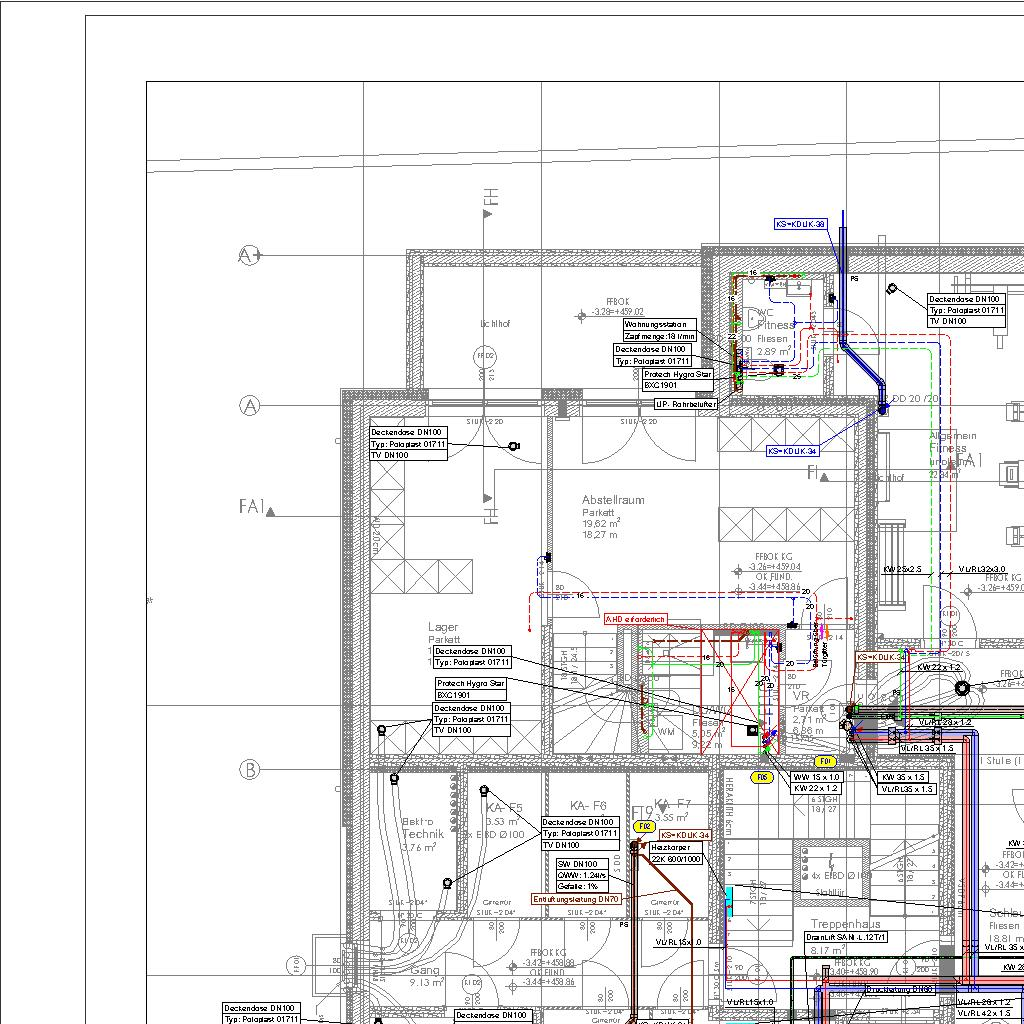Click the KW 25x2.5 pipe label
This screenshot has height=1024, width=1024.
click(x=902, y=569)
